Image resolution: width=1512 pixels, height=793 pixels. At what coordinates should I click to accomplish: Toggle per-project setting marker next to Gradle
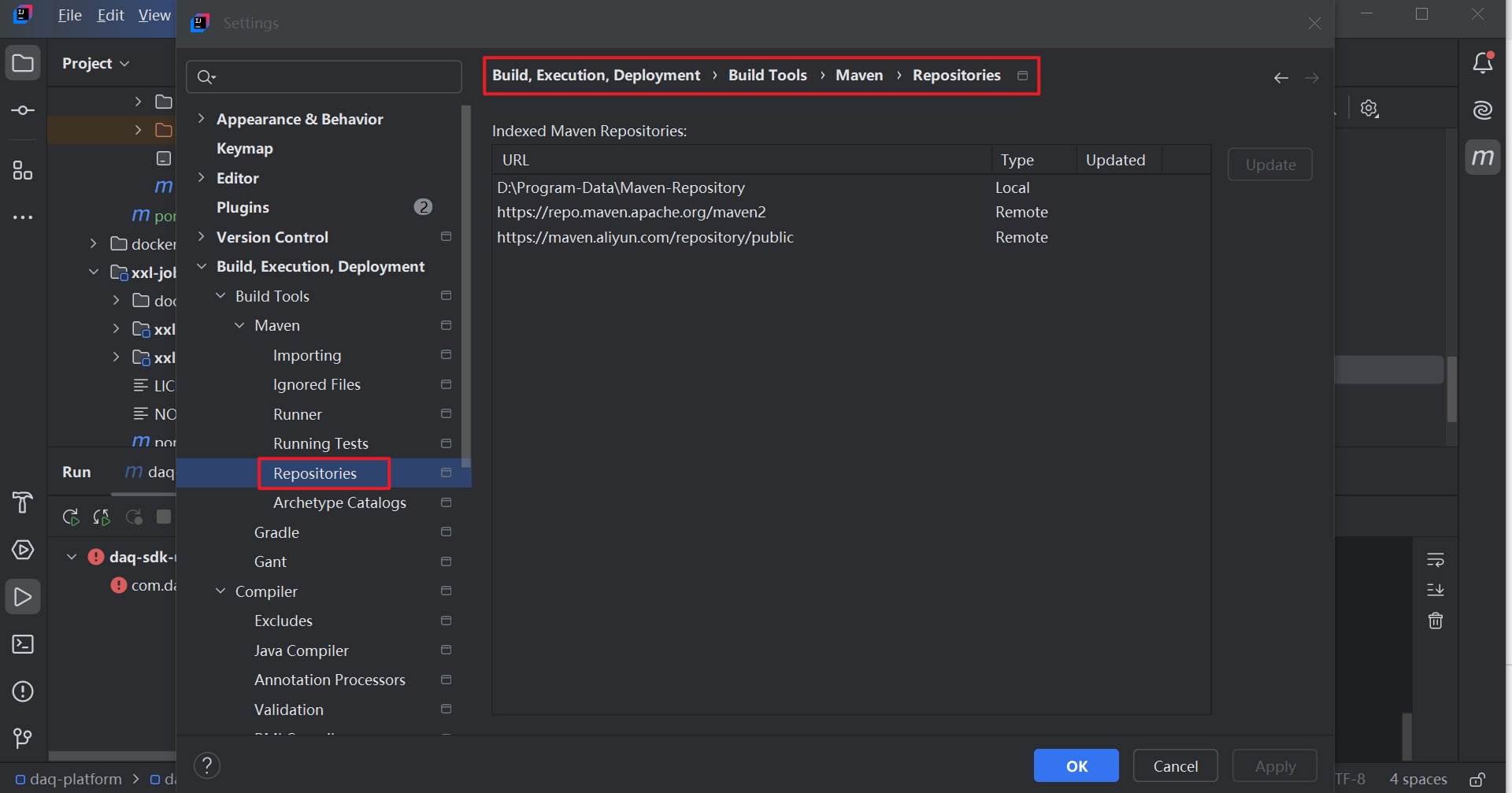point(446,532)
